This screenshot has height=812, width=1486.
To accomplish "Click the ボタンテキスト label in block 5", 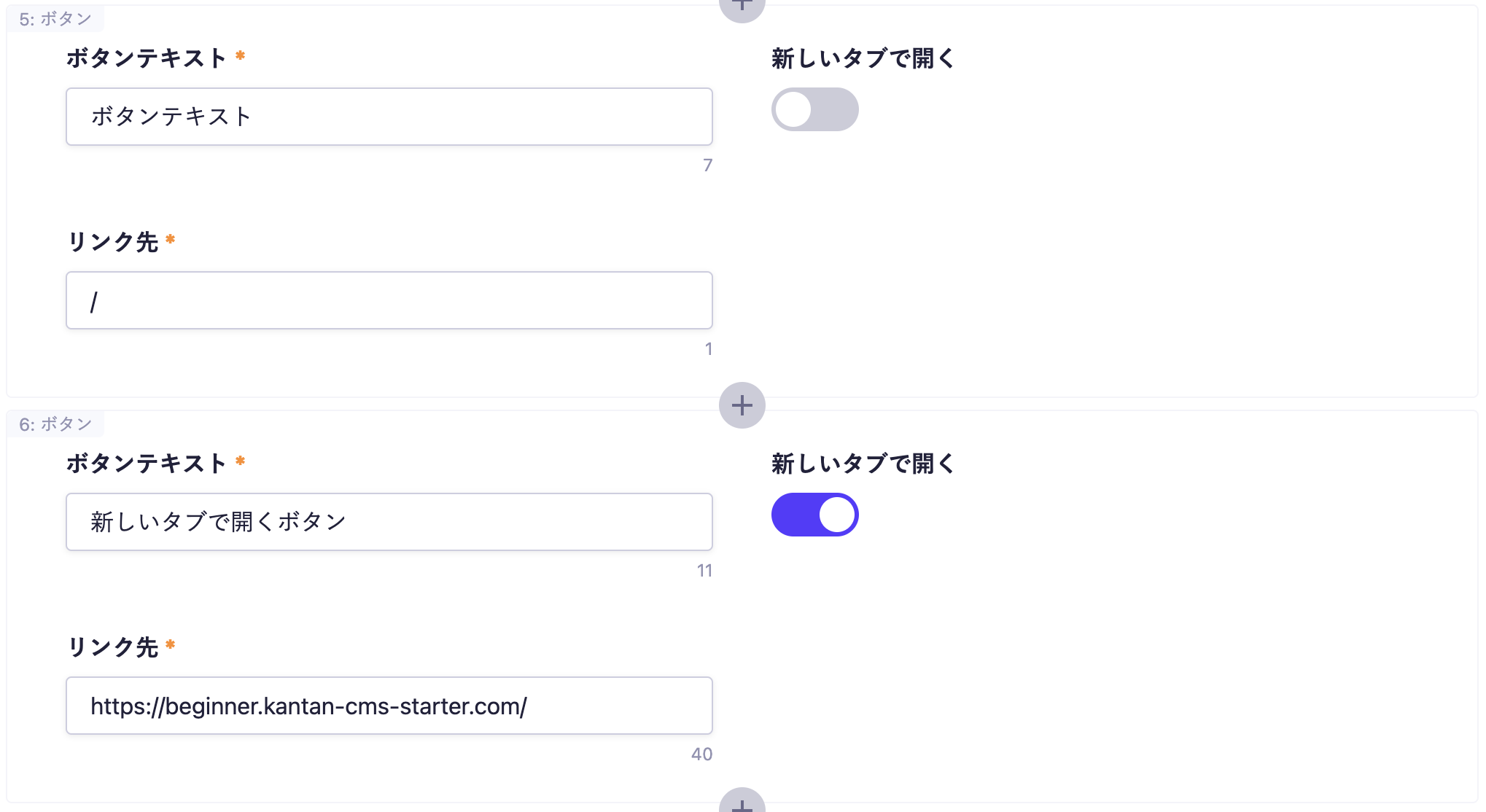I will [147, 58].
